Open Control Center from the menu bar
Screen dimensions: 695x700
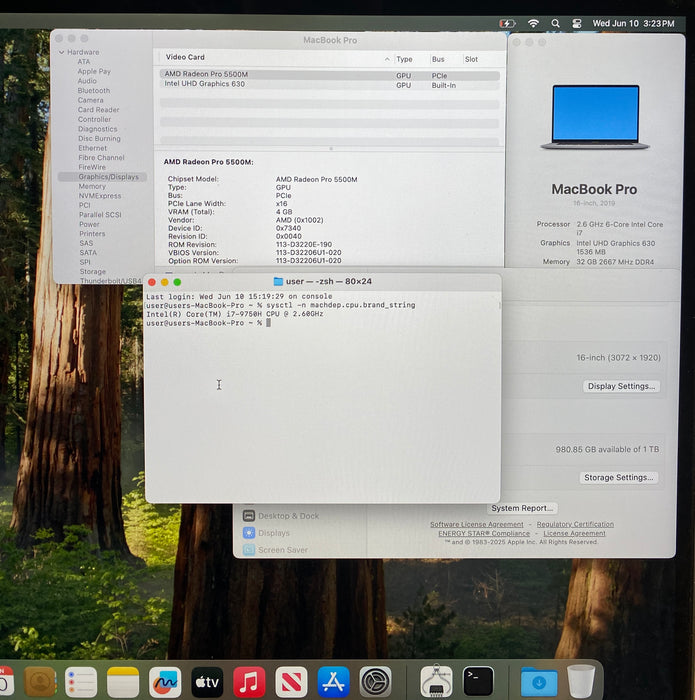[x=577, y=23]
